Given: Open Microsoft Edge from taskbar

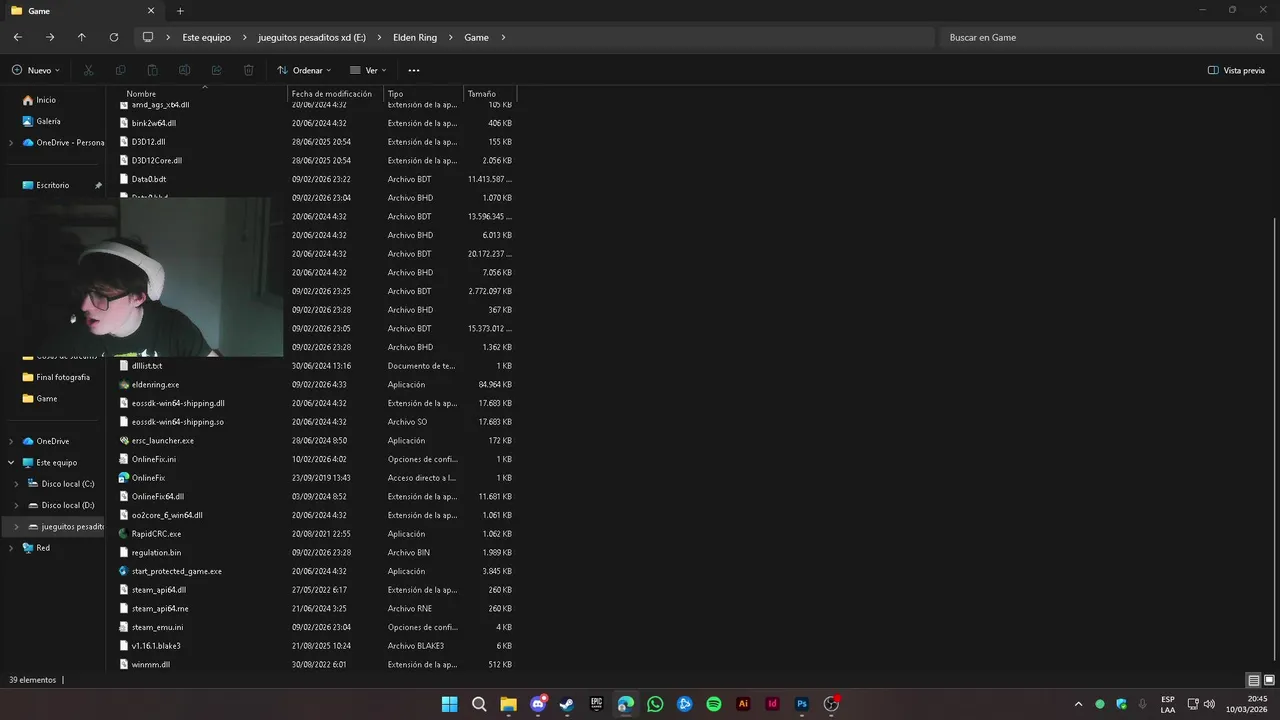Looking at the screenshot, I should [626, 704].
